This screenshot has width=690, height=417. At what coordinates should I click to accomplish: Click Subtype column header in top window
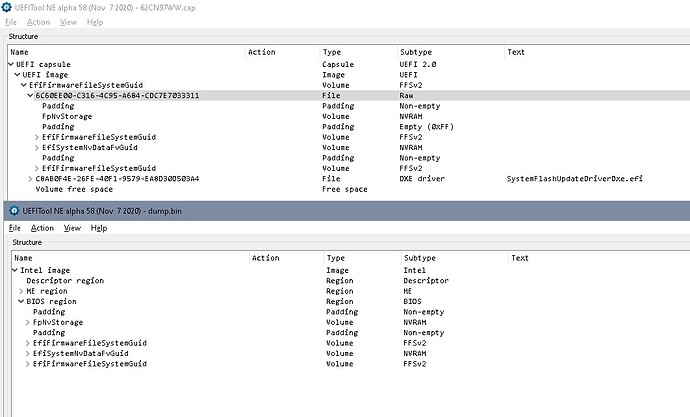(416, 52)
